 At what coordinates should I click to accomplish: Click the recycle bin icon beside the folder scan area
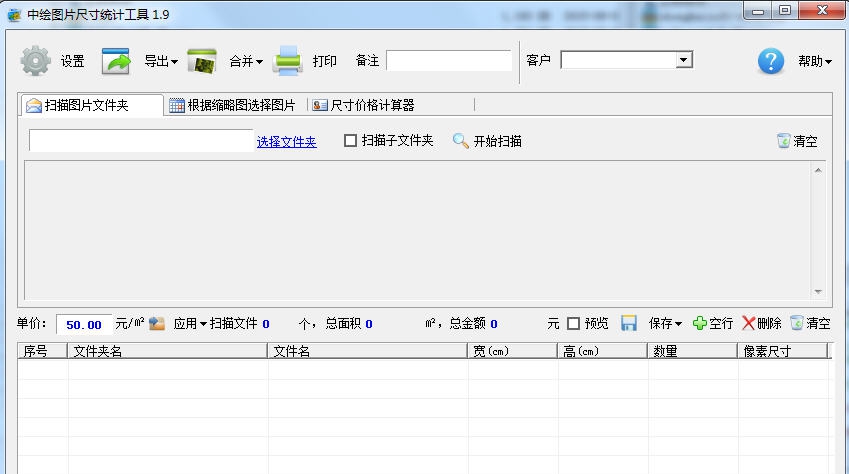[783, 141]
